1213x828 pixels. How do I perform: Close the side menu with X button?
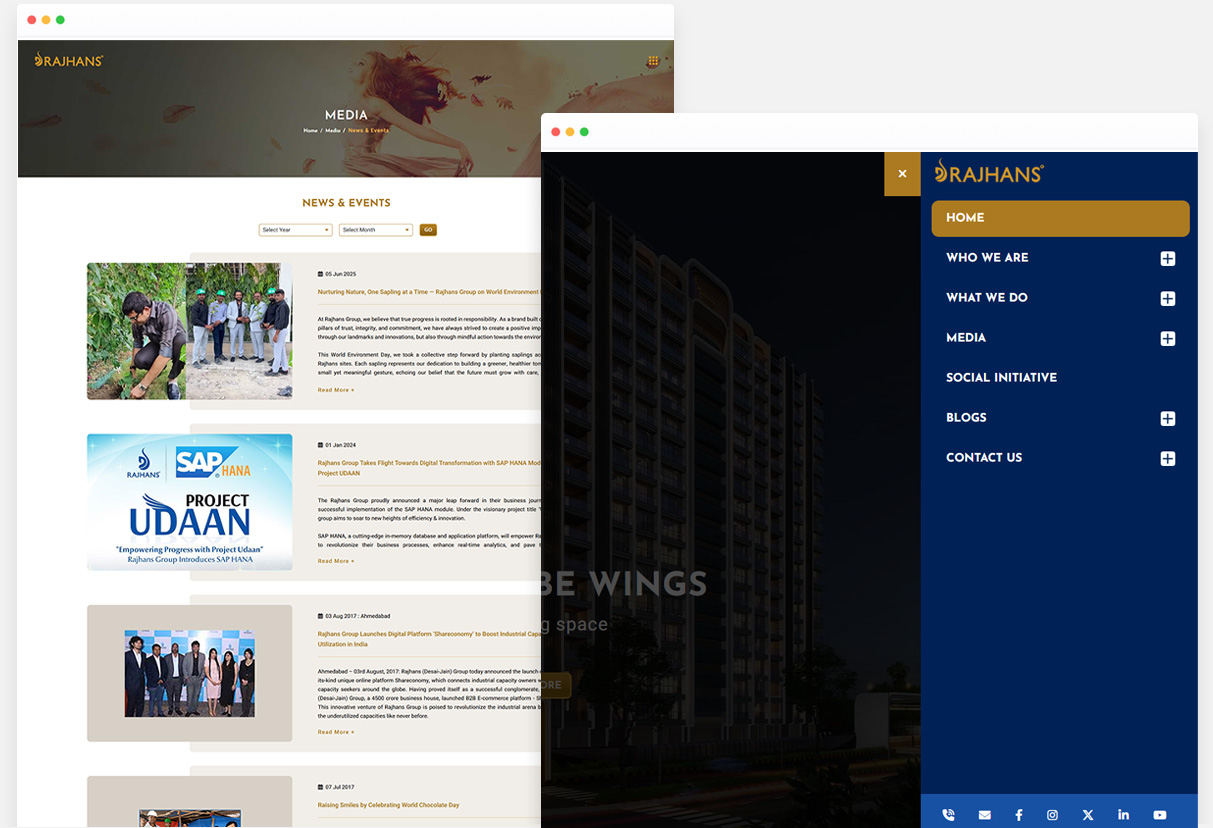(902, 174)
